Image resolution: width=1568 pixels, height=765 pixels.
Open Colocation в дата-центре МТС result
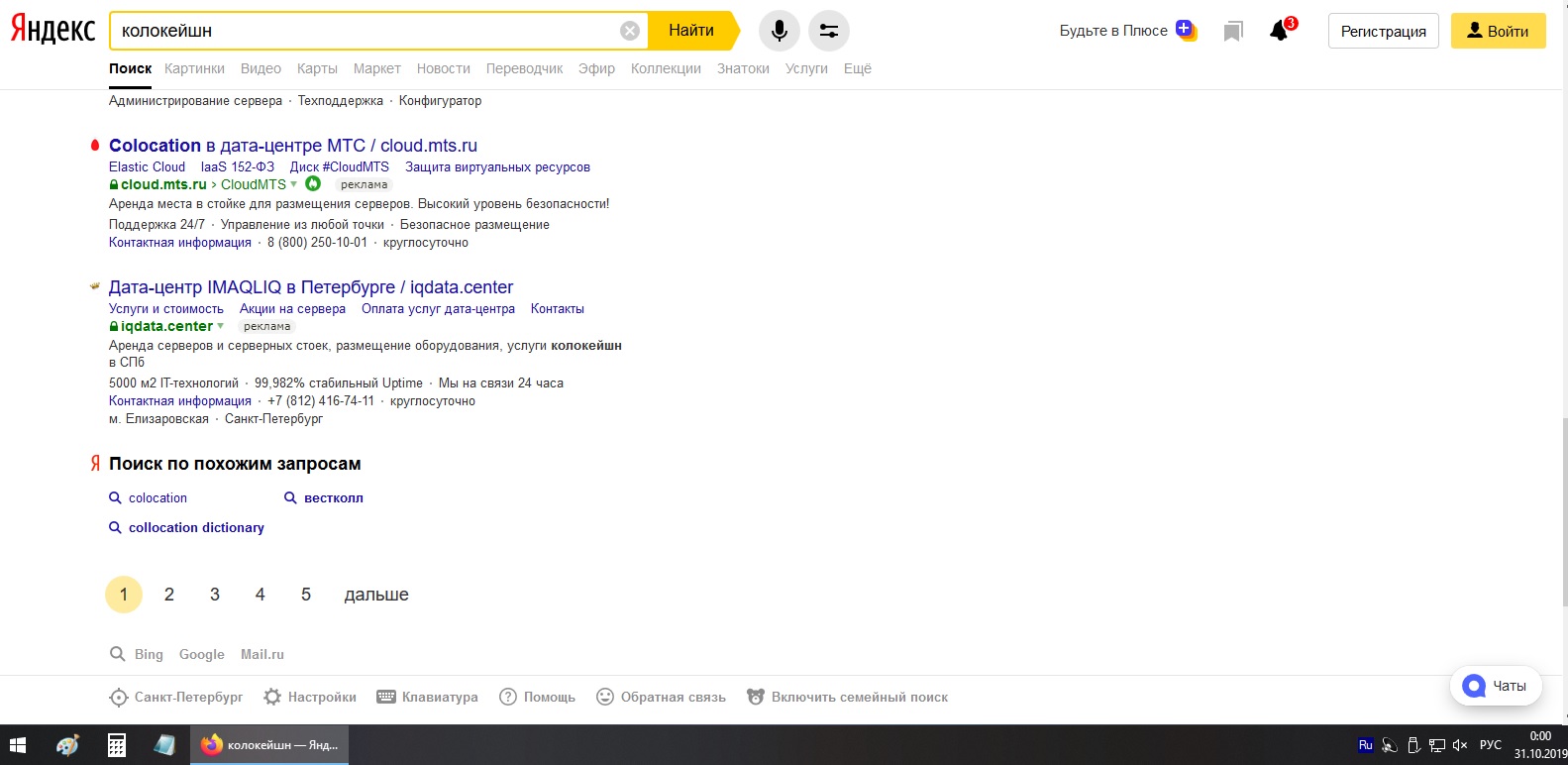point(293,146)
